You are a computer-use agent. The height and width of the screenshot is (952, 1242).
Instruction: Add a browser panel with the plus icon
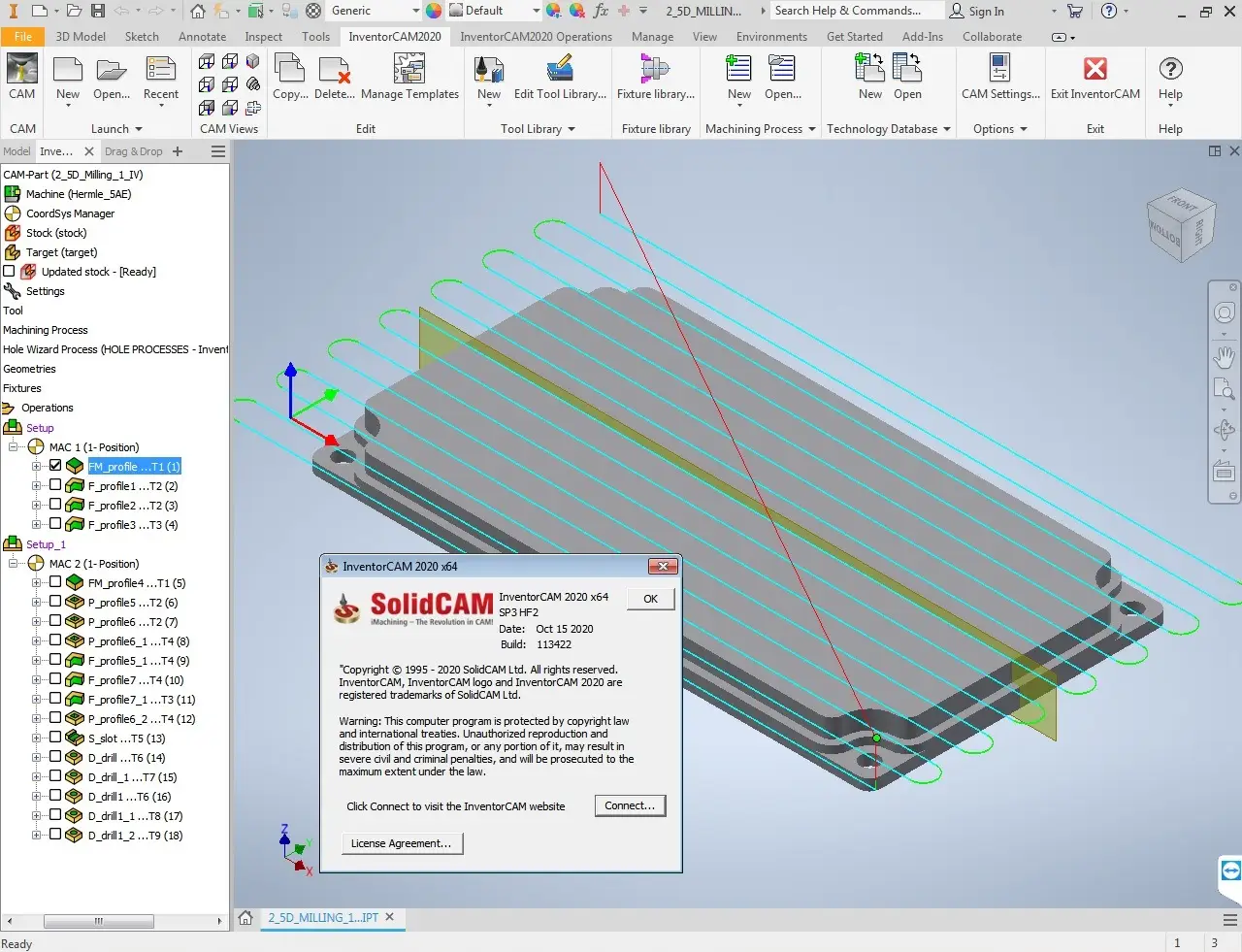point(178,151)
